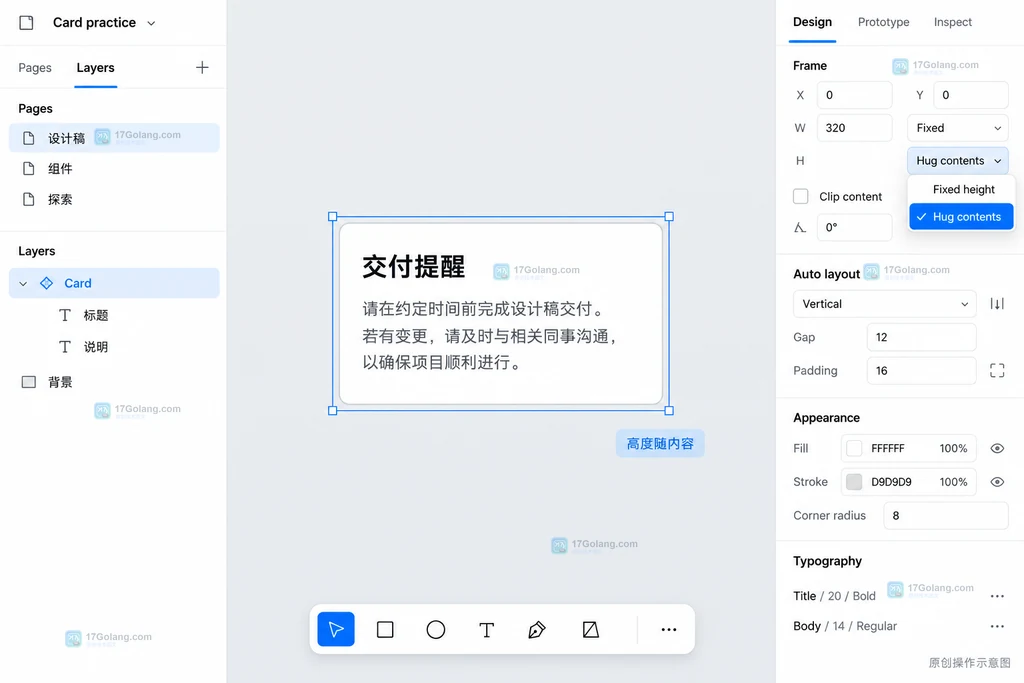Click Body / 14 / Regular style
The width and height of the screenshot is (1024, 683).
pyautogui.click(x=844, y=626)
